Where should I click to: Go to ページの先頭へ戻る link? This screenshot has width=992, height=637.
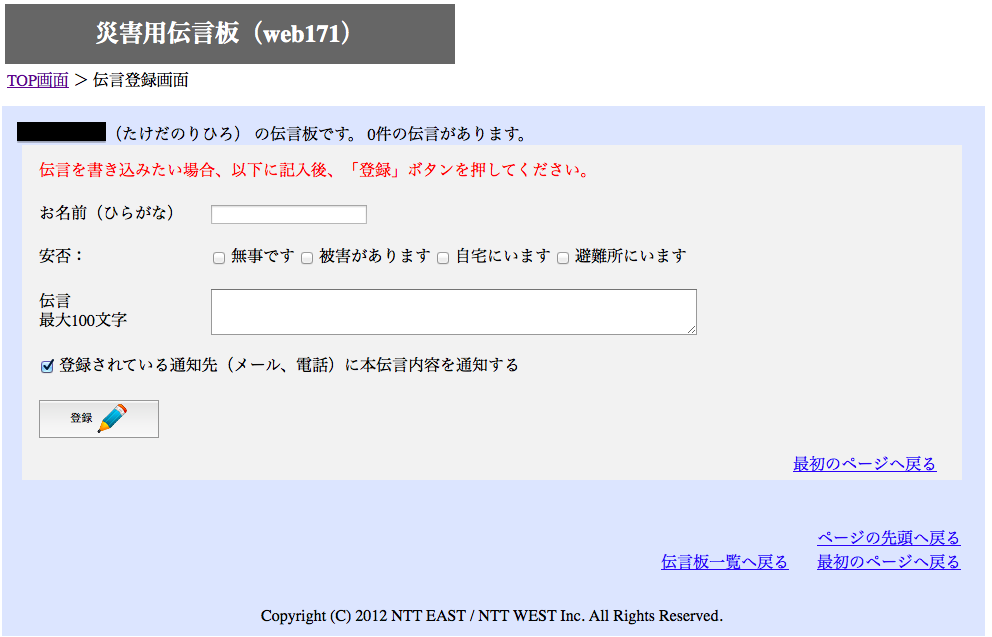(888, 538)
